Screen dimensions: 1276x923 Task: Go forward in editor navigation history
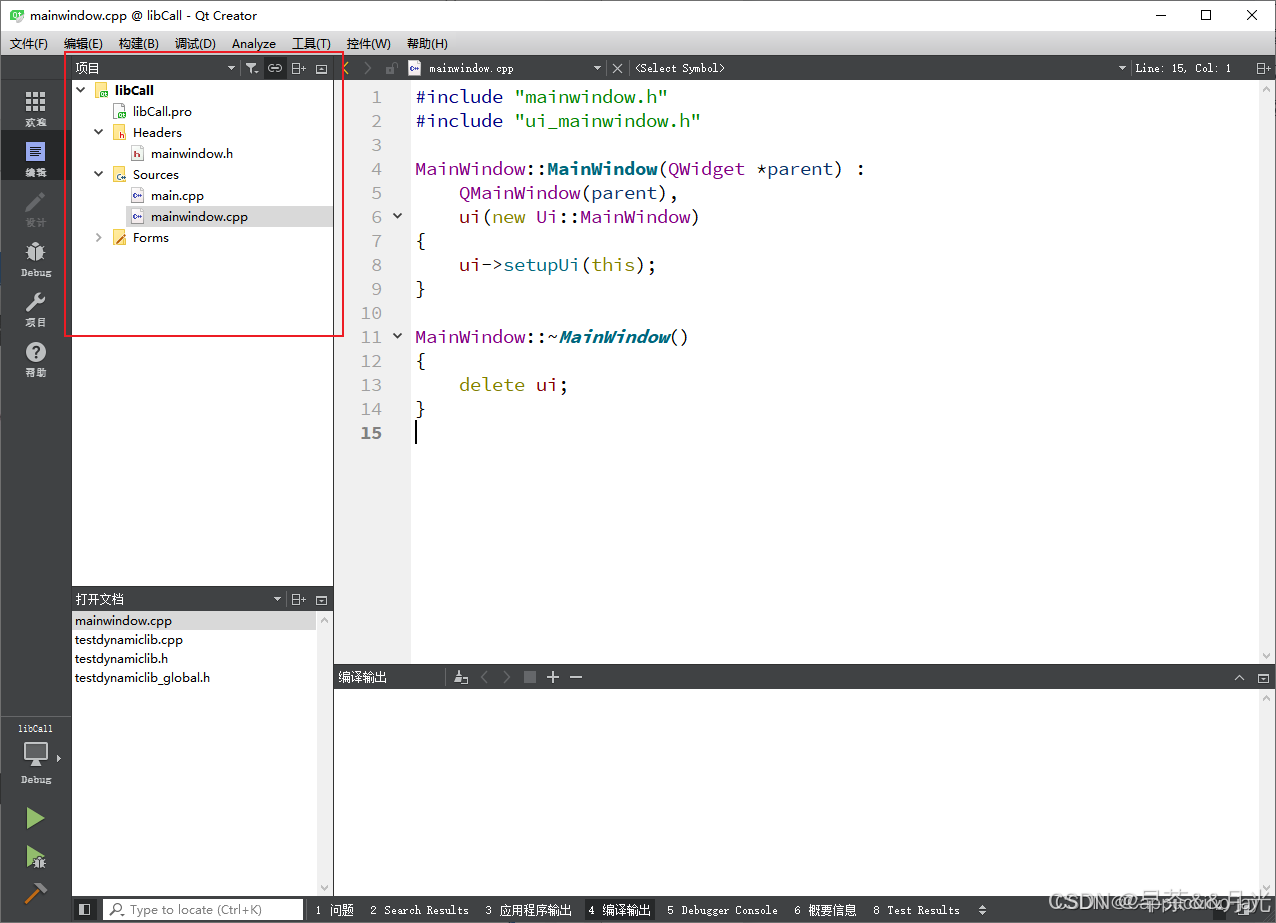point(368,68)
